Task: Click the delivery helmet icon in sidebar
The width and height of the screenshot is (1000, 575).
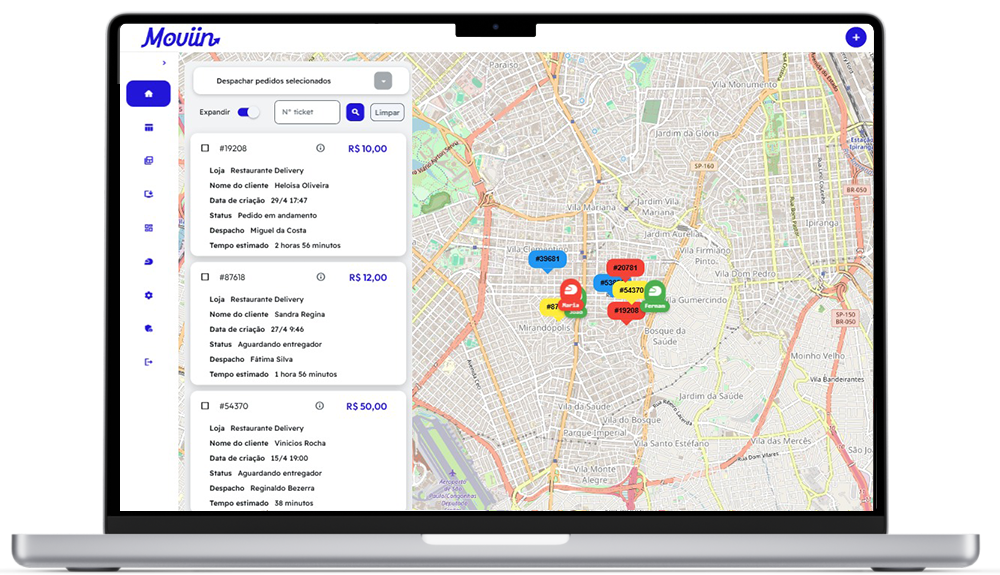Action: (148, 261)
